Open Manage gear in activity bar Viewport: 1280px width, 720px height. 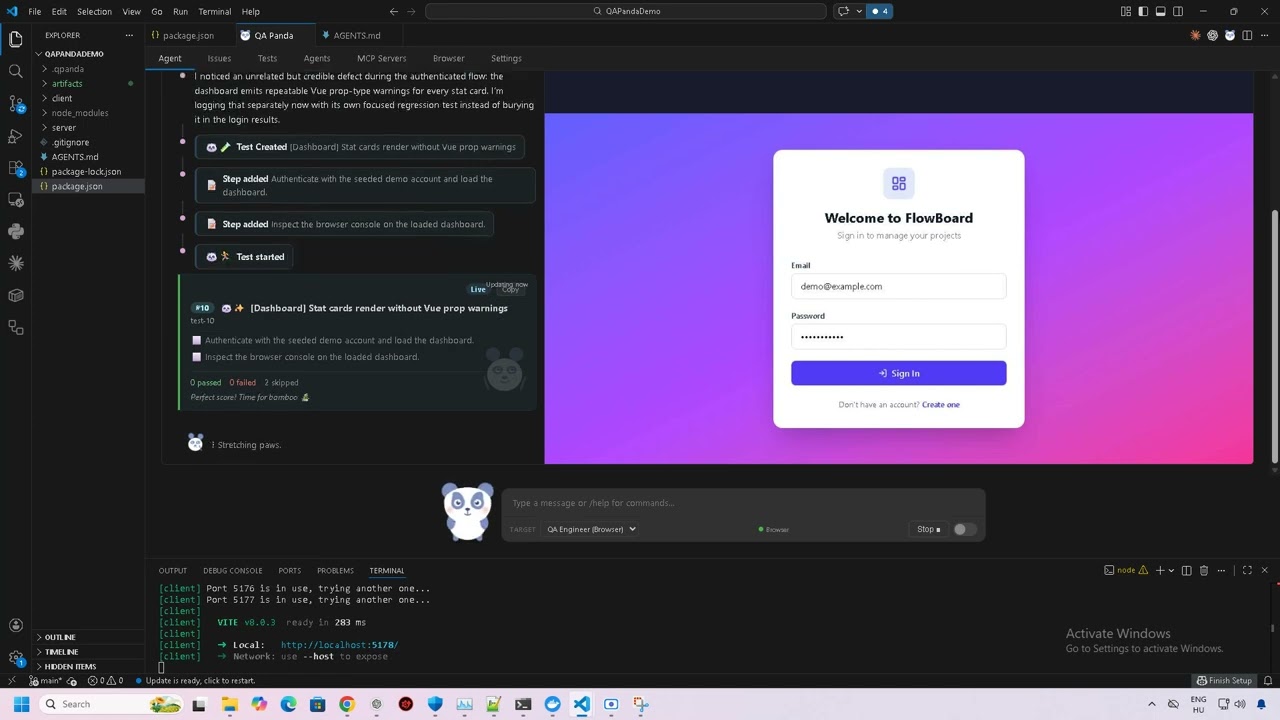pos(15,657)
